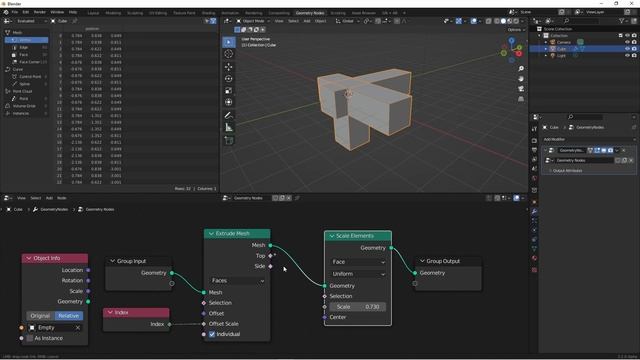Open the Edit menu
This screenshot has width=640, height=360.
tap(26, 12)
